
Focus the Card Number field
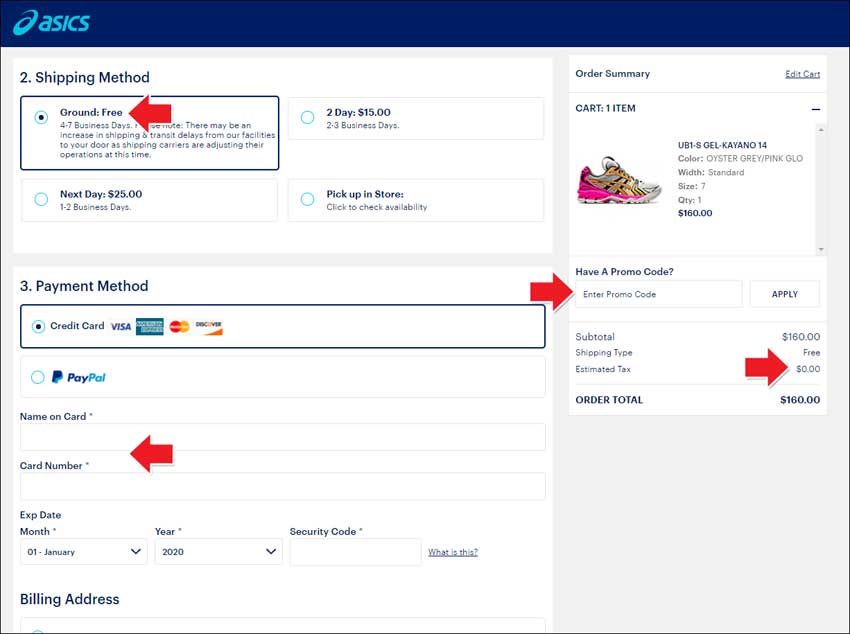pyautogui.click(x=282, y=486)
